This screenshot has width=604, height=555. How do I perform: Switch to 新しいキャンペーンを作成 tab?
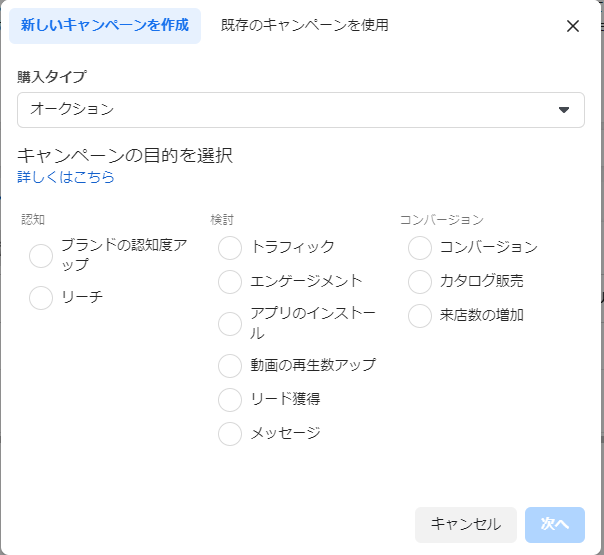105,26
